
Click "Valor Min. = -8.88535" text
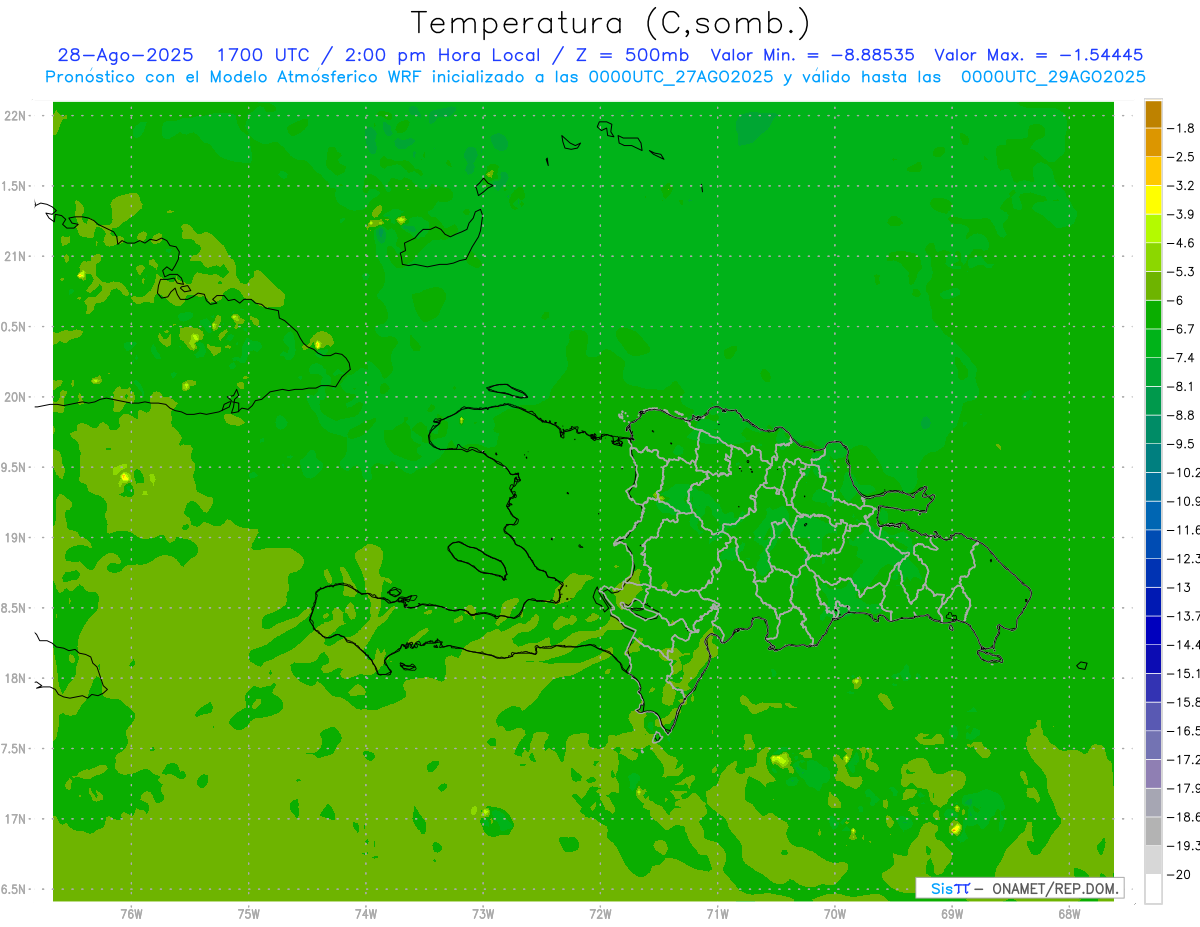[x=812, y=55]
